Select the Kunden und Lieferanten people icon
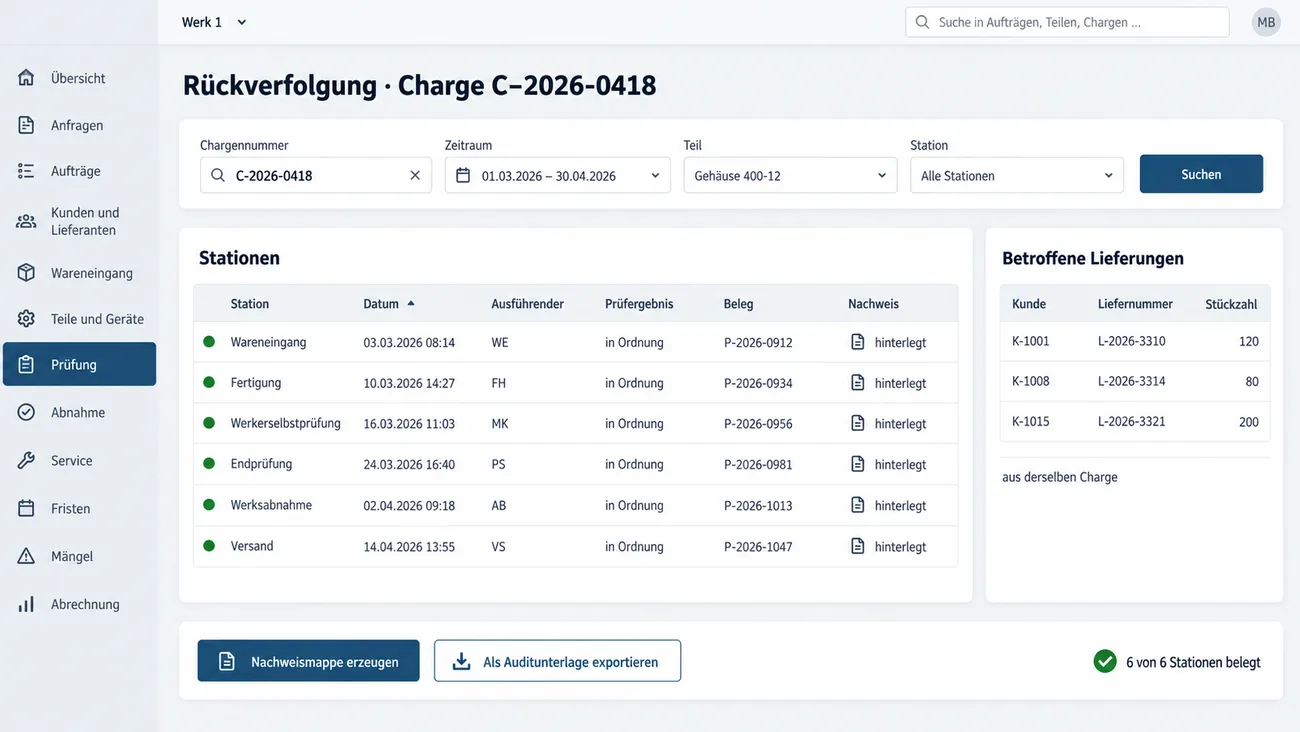Image resolution: width=1300 pixels, height=732 pixels. [26, 221]
